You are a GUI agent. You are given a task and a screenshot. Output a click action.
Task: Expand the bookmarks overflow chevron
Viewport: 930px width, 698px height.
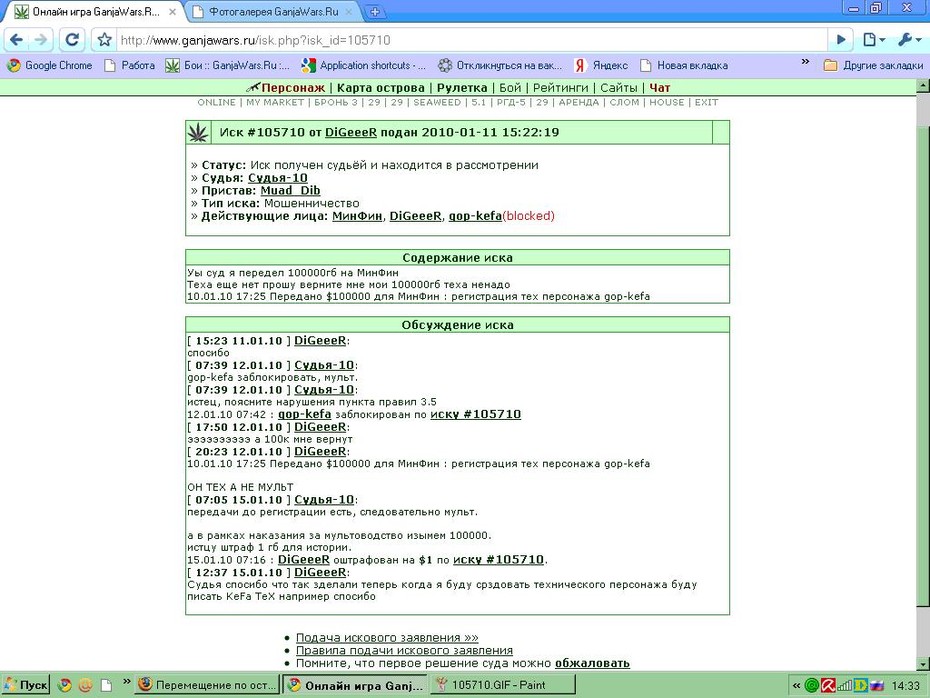pyautogui.click(x=805, y=62)
